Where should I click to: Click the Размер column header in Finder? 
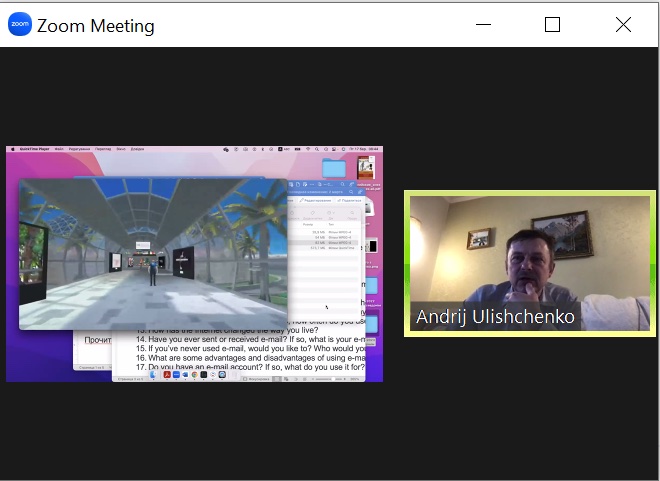308,224
